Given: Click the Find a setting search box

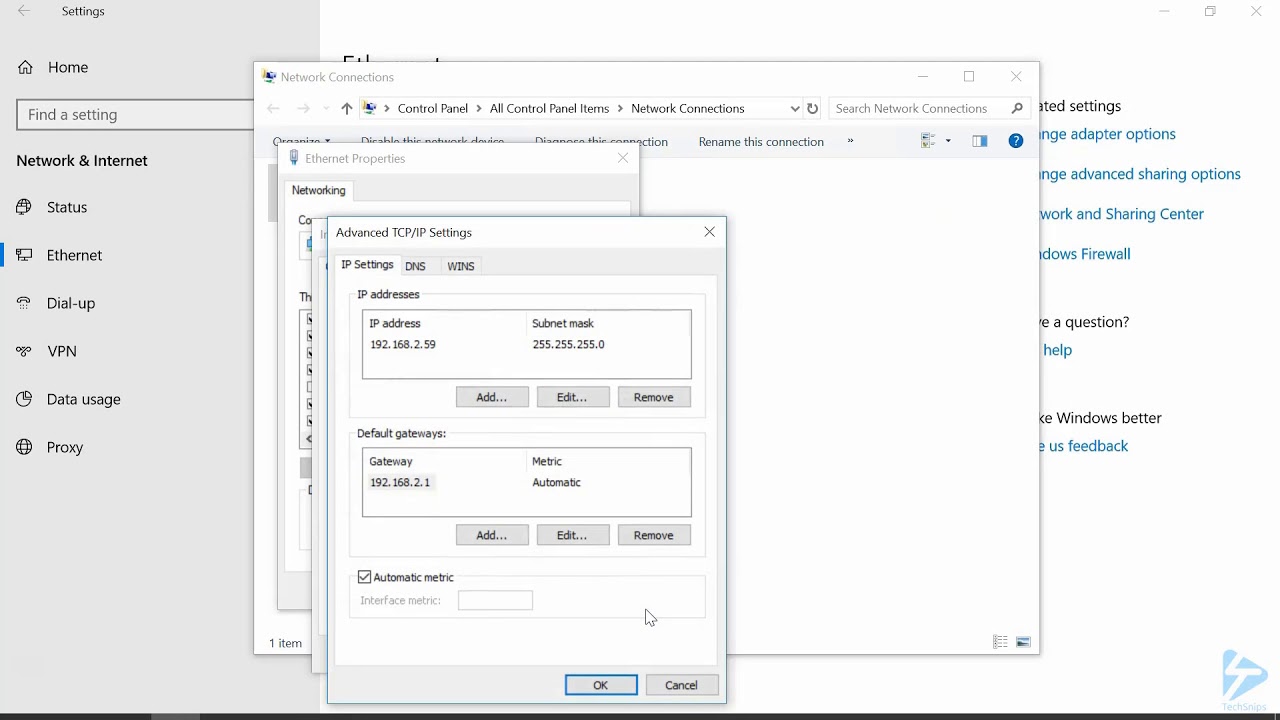Looking at the screenshot, I should (x=135, y=115).
